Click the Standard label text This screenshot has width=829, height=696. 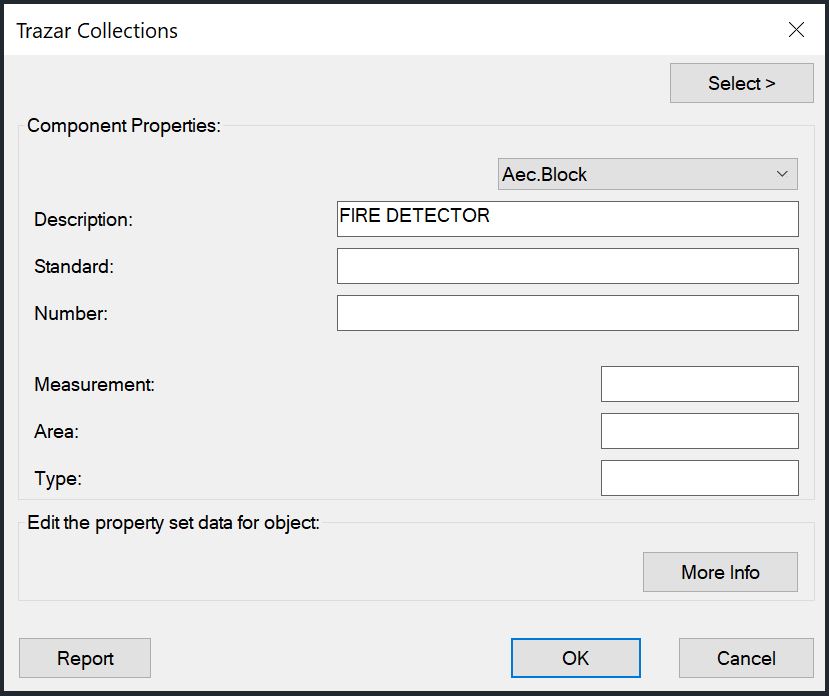(74, 267)
